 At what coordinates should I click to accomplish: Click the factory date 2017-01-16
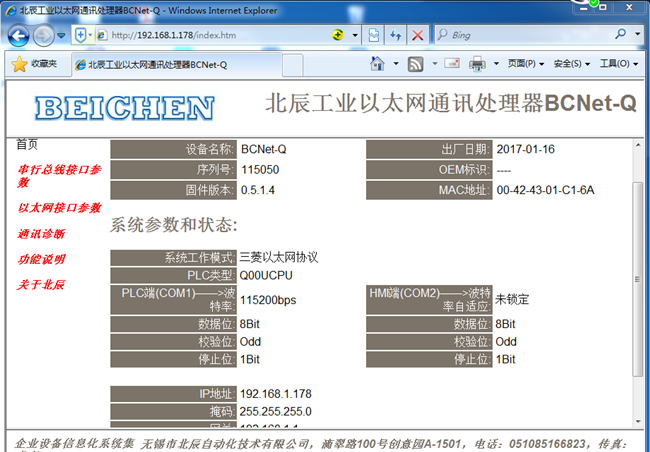(x=526, y=149)
